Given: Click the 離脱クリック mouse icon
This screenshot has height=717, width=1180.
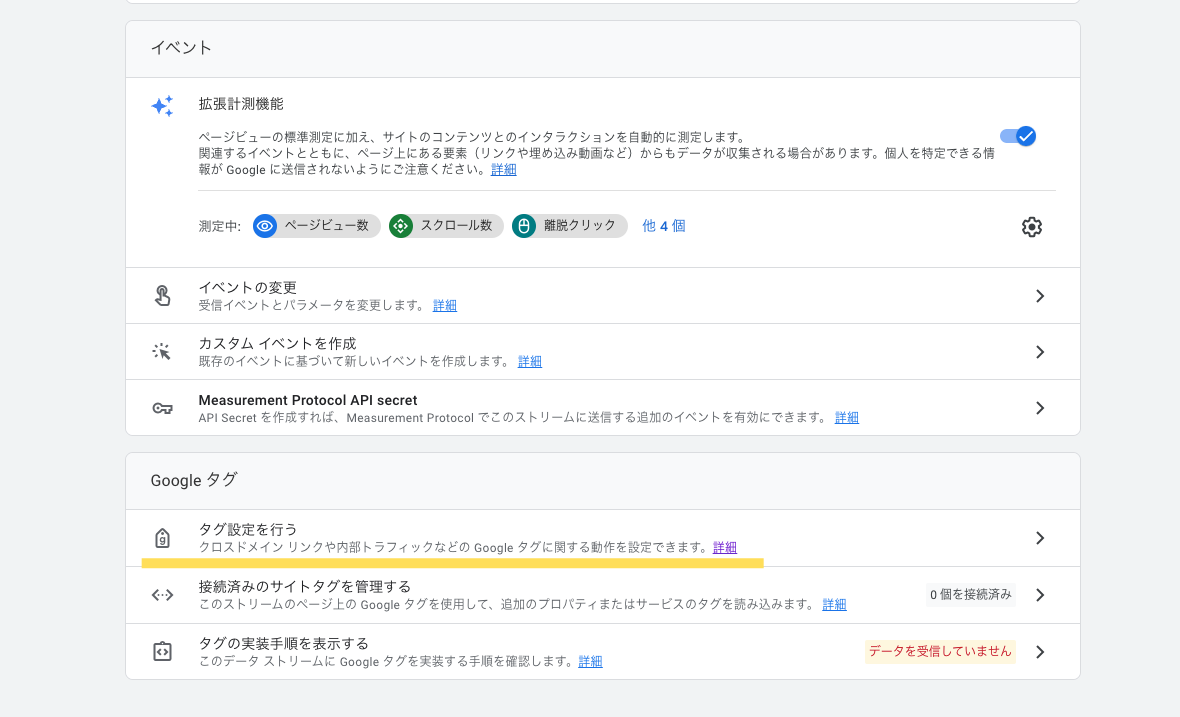Looking at the screenshot, I should click(524, 226).
